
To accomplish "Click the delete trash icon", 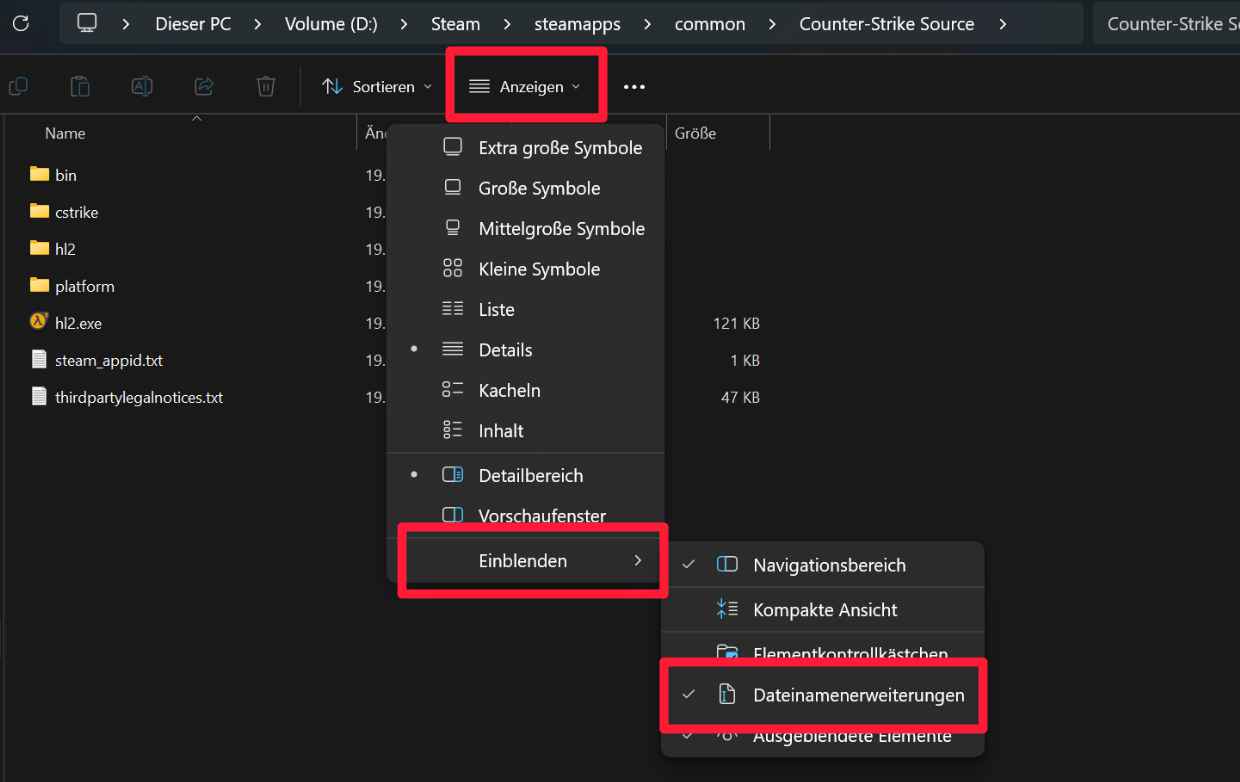I will 266,87.
